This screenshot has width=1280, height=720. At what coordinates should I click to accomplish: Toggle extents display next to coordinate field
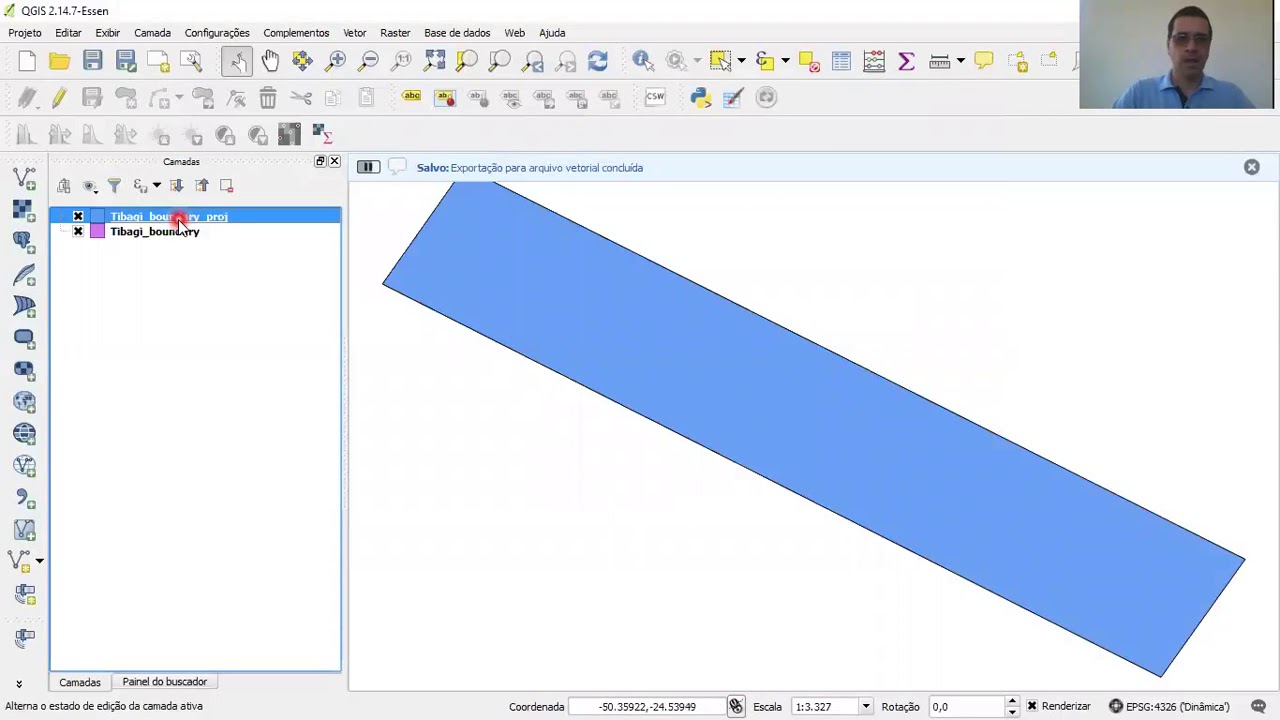click(736, 706)
